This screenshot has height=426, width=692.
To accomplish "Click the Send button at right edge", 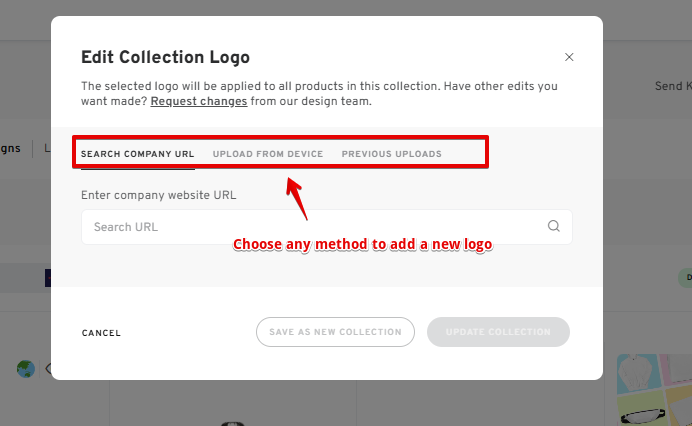I will [x=673, y=86].
